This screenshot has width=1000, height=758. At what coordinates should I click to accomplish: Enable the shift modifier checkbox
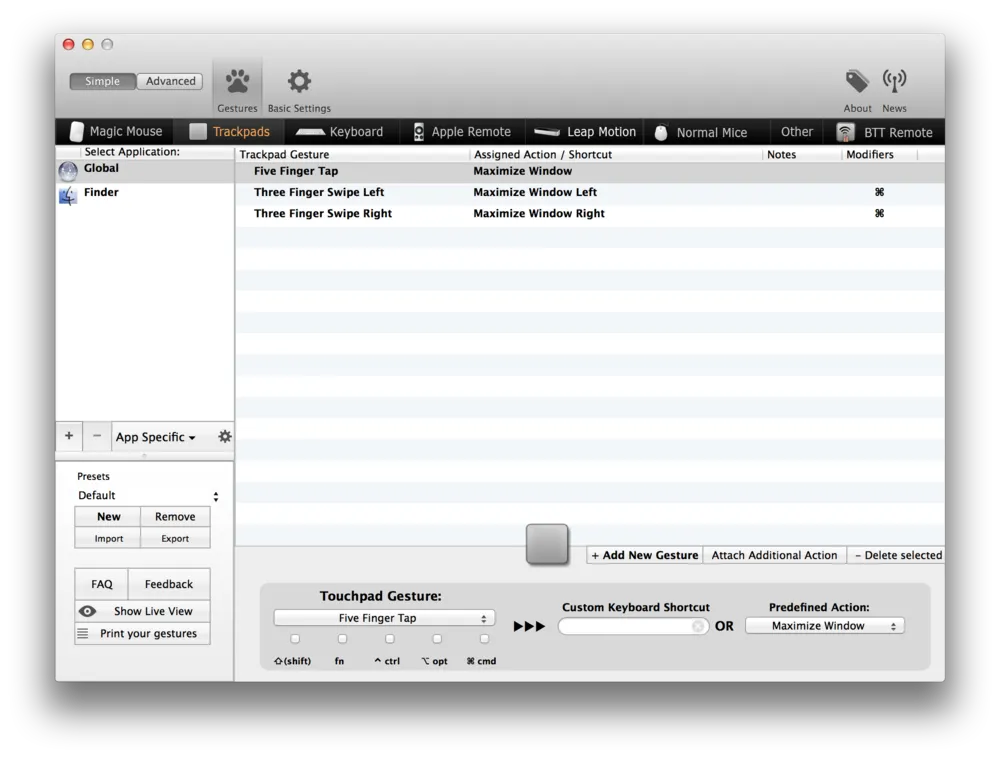click(295, 639)
